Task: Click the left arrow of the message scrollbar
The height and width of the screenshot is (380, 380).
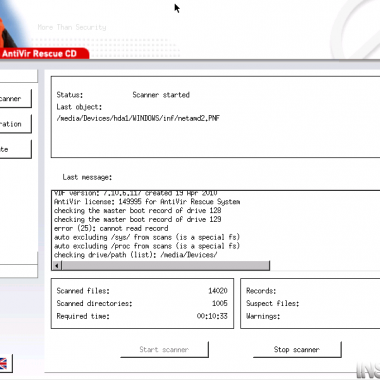Action: click(x=57, y=265)
